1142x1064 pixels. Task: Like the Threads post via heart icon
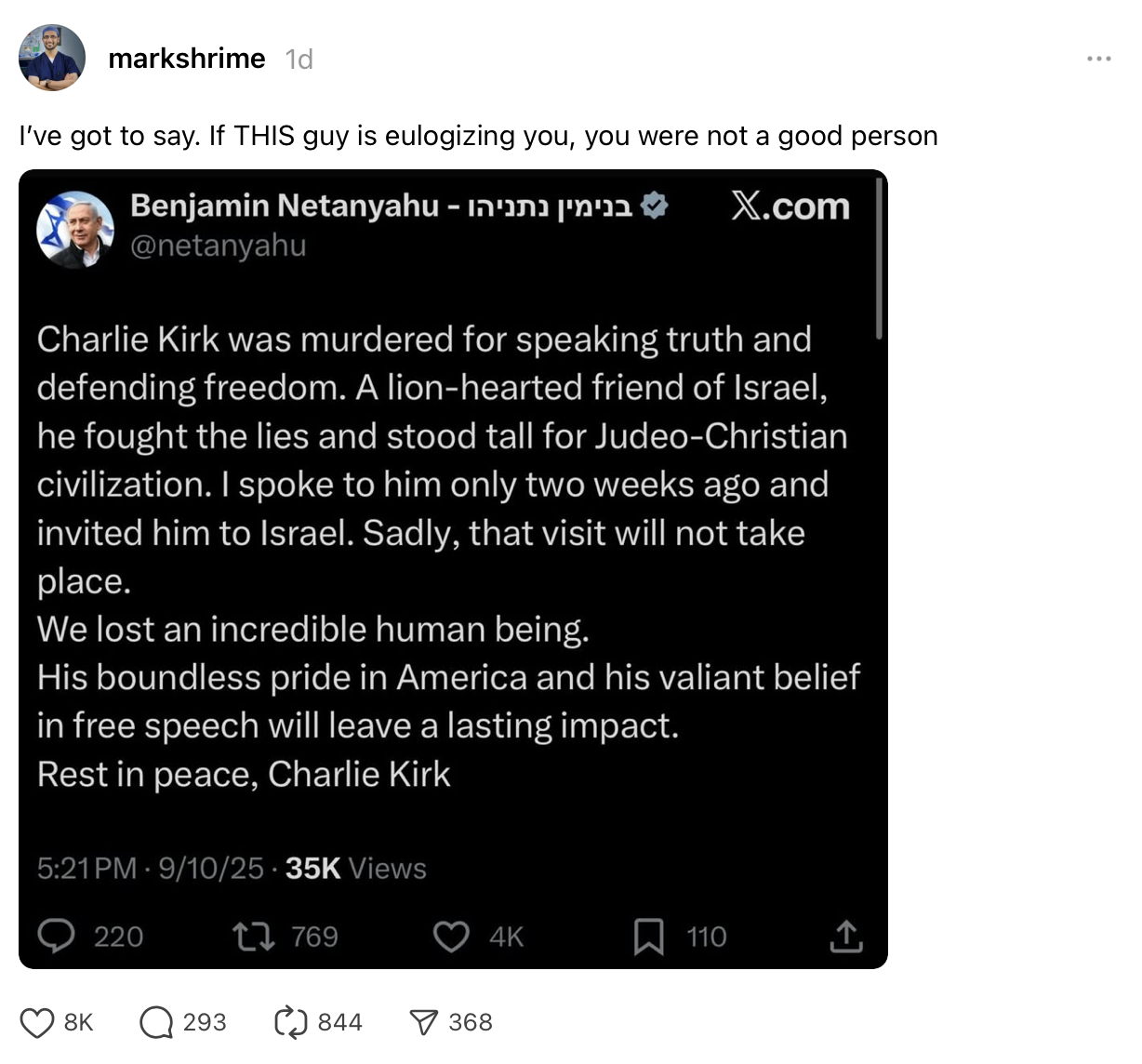[37, 1022]
